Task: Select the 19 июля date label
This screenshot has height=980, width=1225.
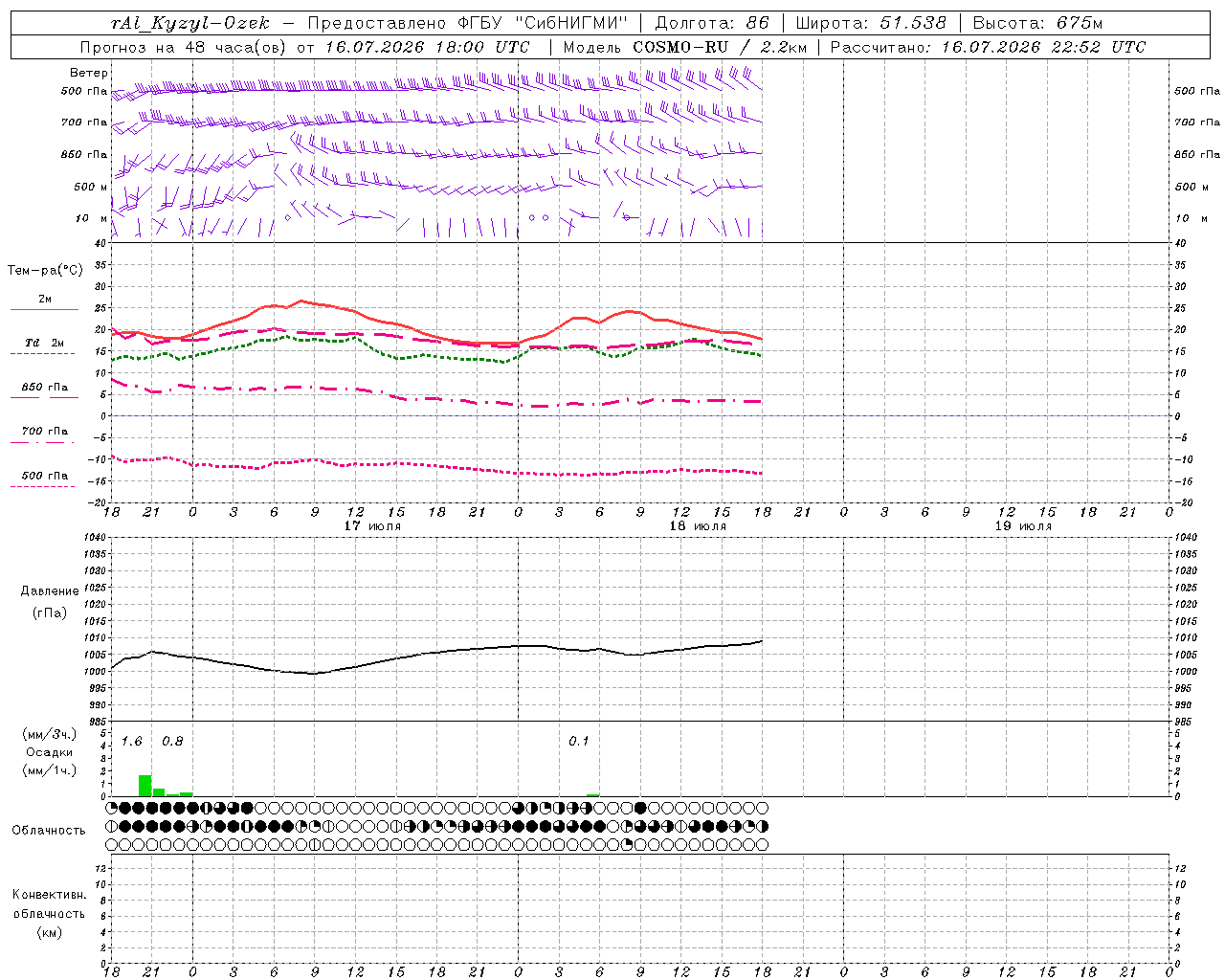Action: (1023, 526)
